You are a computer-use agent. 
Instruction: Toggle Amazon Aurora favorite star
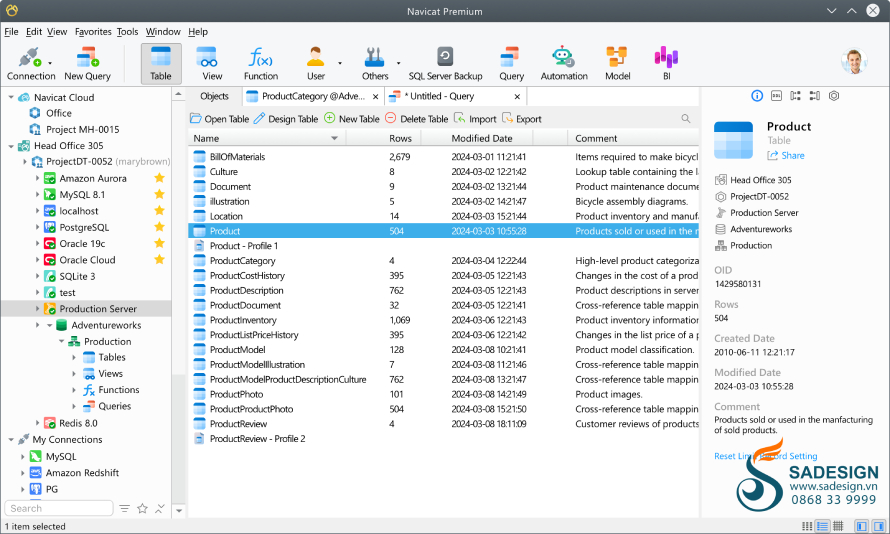[159, 178]
